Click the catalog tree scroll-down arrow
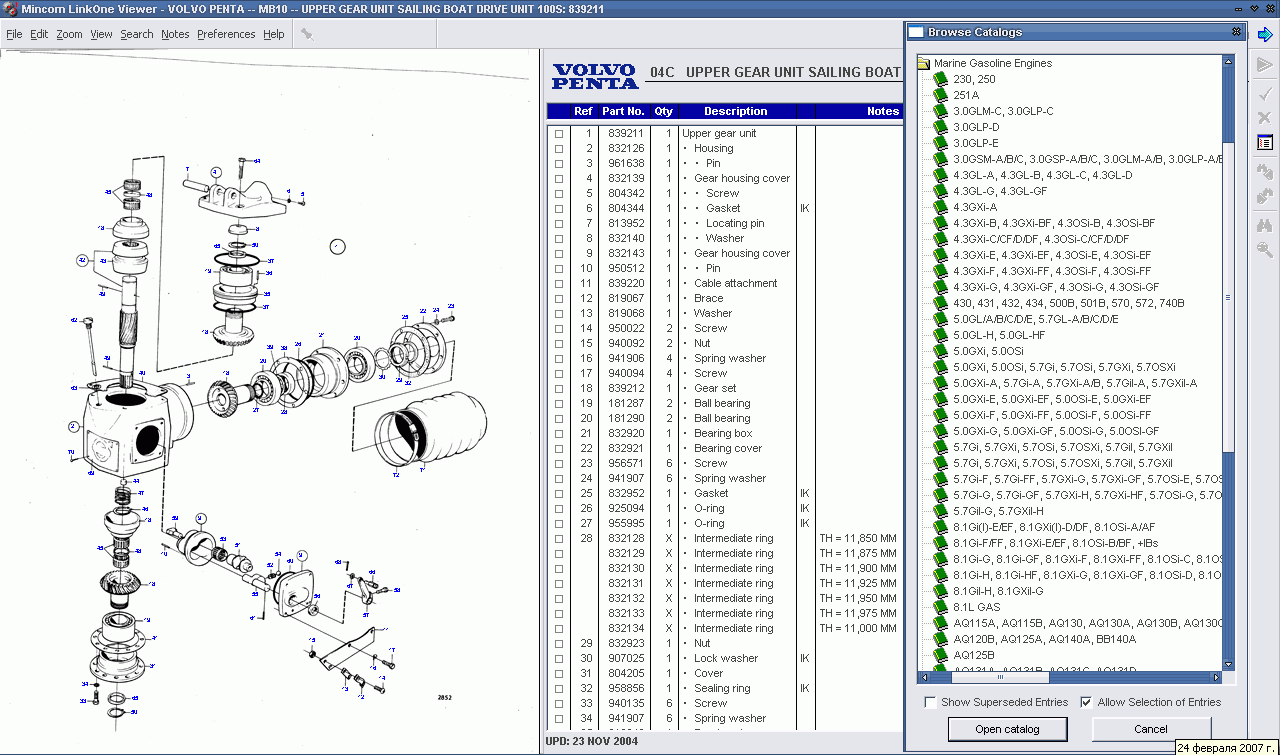1280x755 pixels. (x=1229, y=664)
